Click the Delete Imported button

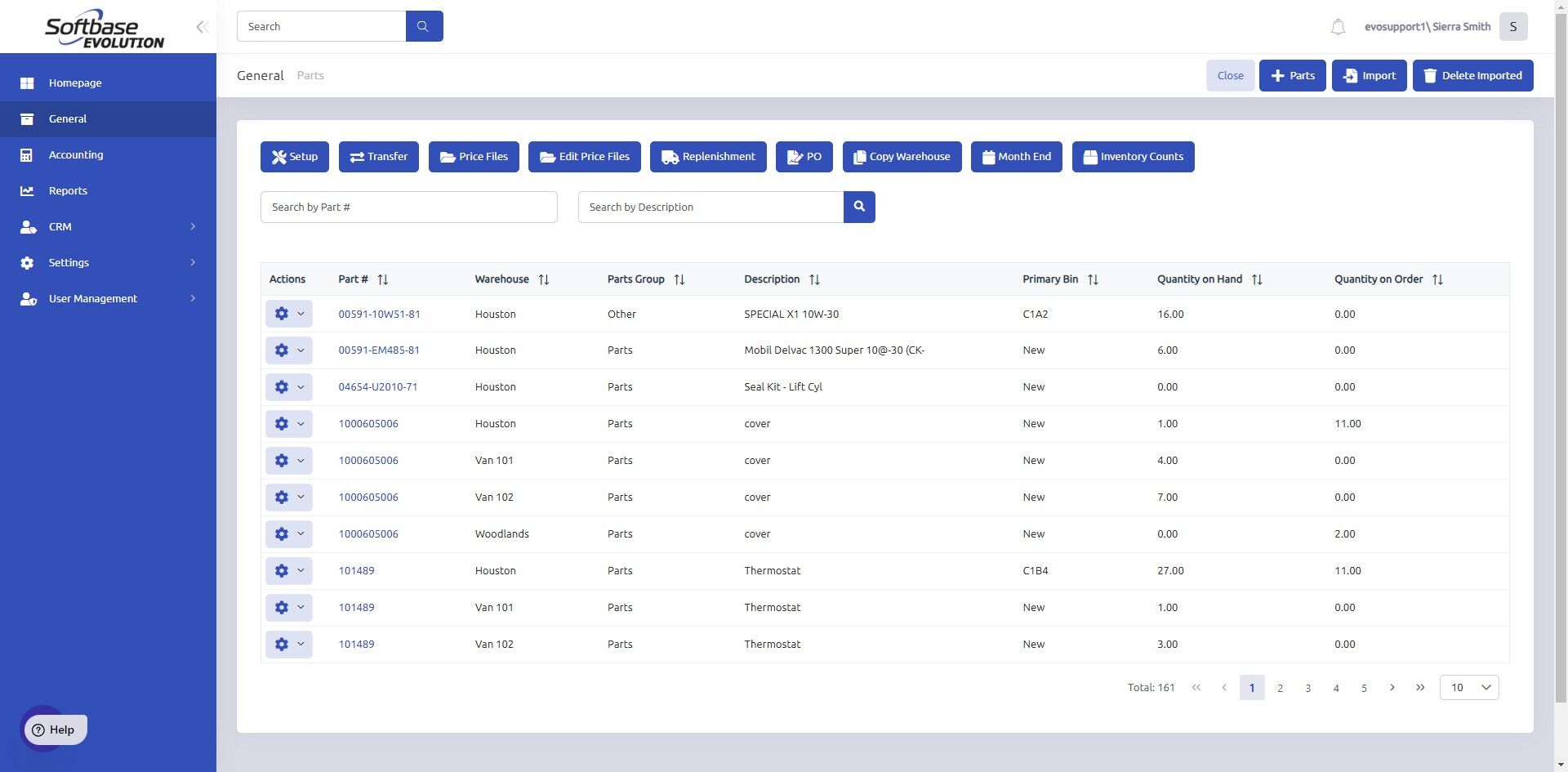coord(1473,76)
